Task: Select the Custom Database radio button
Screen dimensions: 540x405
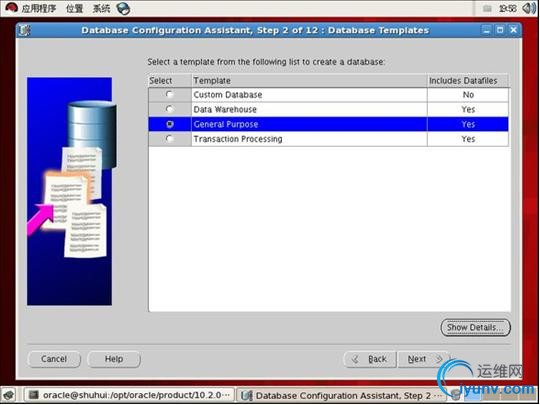Action: pos(169,94)
